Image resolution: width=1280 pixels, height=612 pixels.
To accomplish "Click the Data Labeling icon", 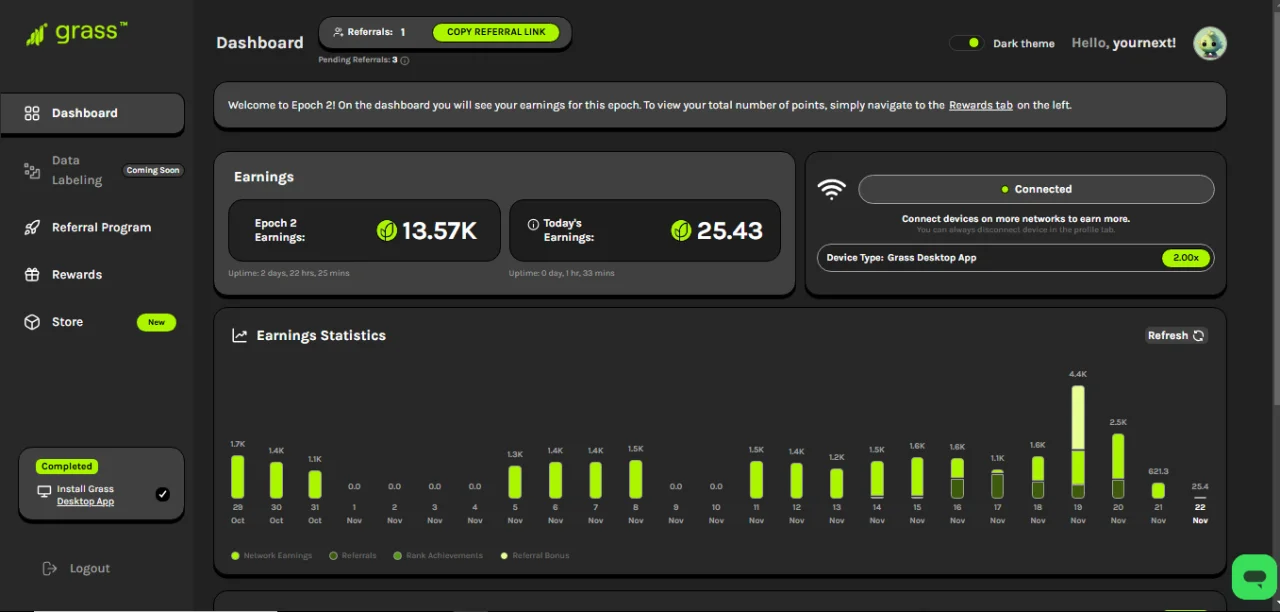I will [32, 171].
